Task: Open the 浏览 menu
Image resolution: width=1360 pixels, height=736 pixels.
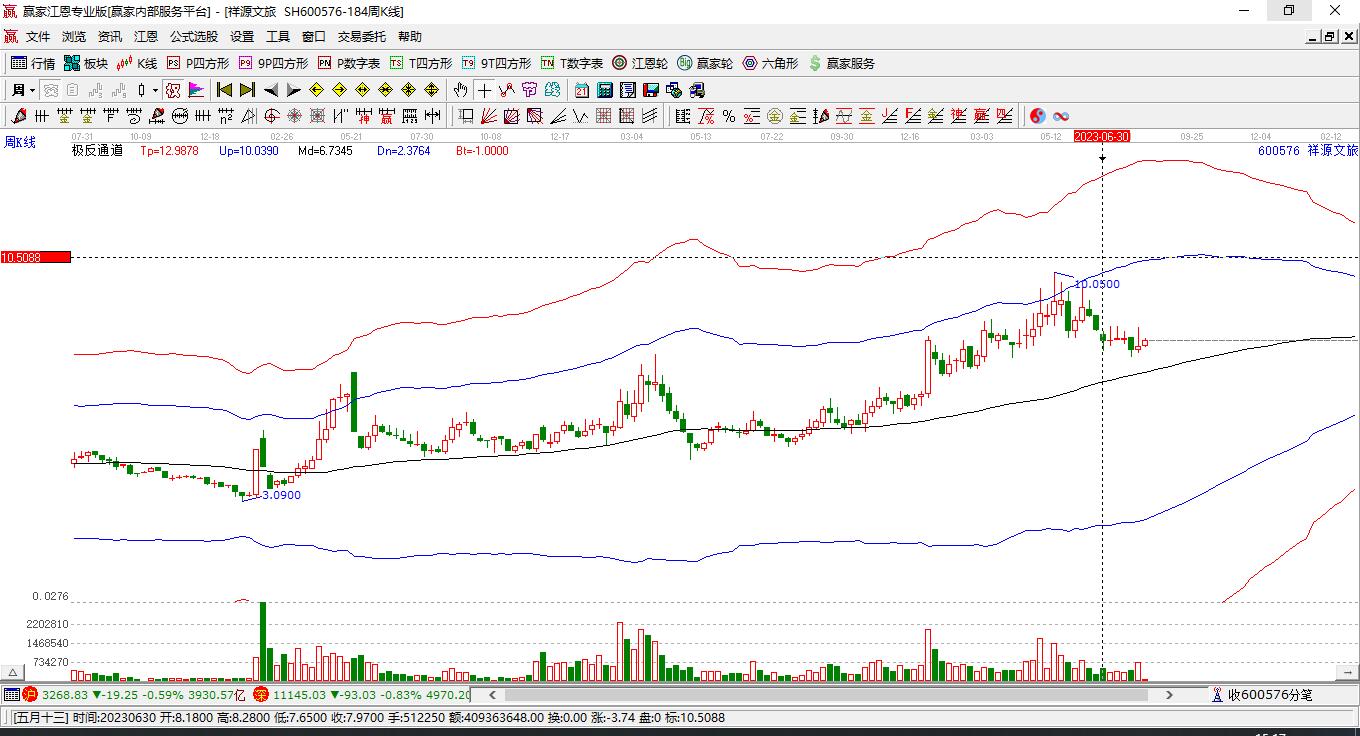Action: click(x=74, y=37)
